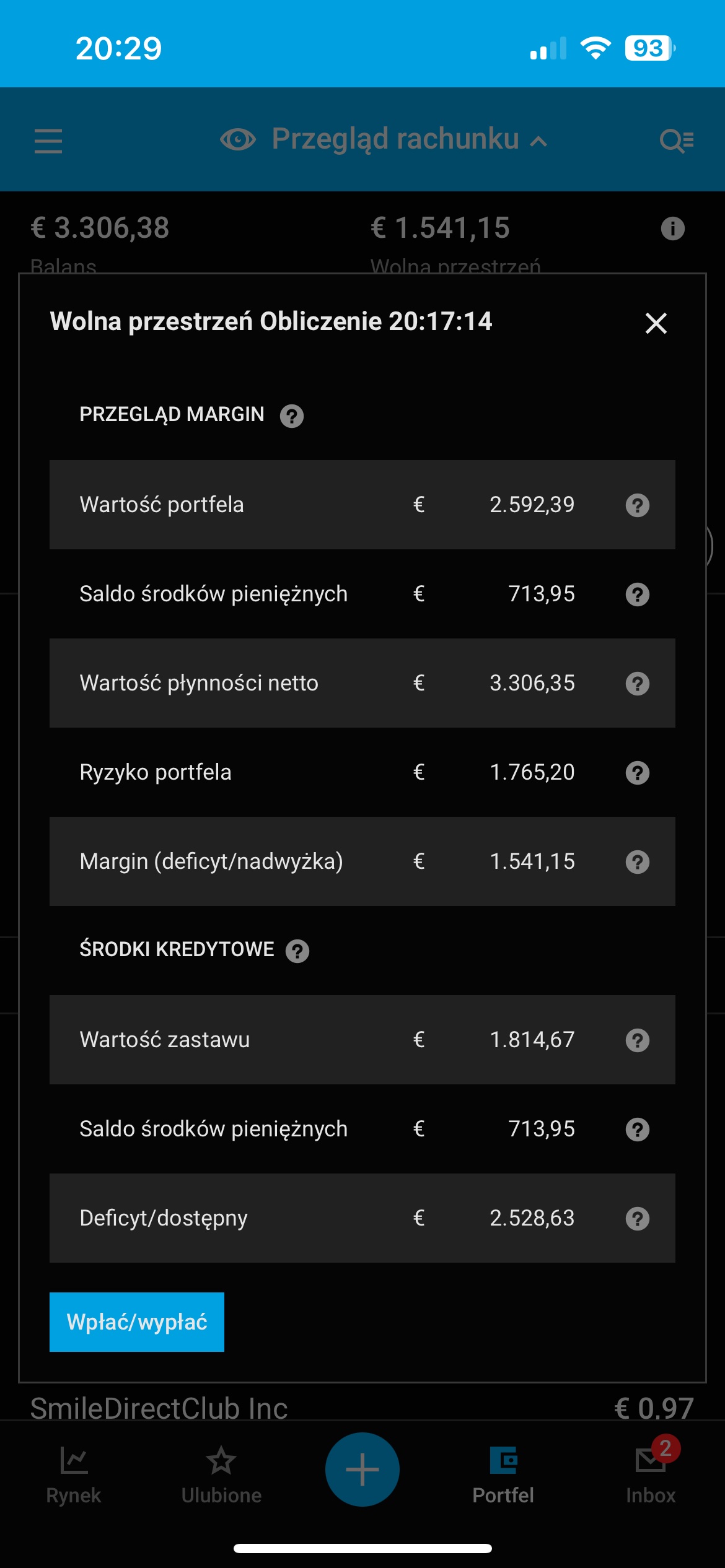Show help for Deficyt/dostępny

637,1219
